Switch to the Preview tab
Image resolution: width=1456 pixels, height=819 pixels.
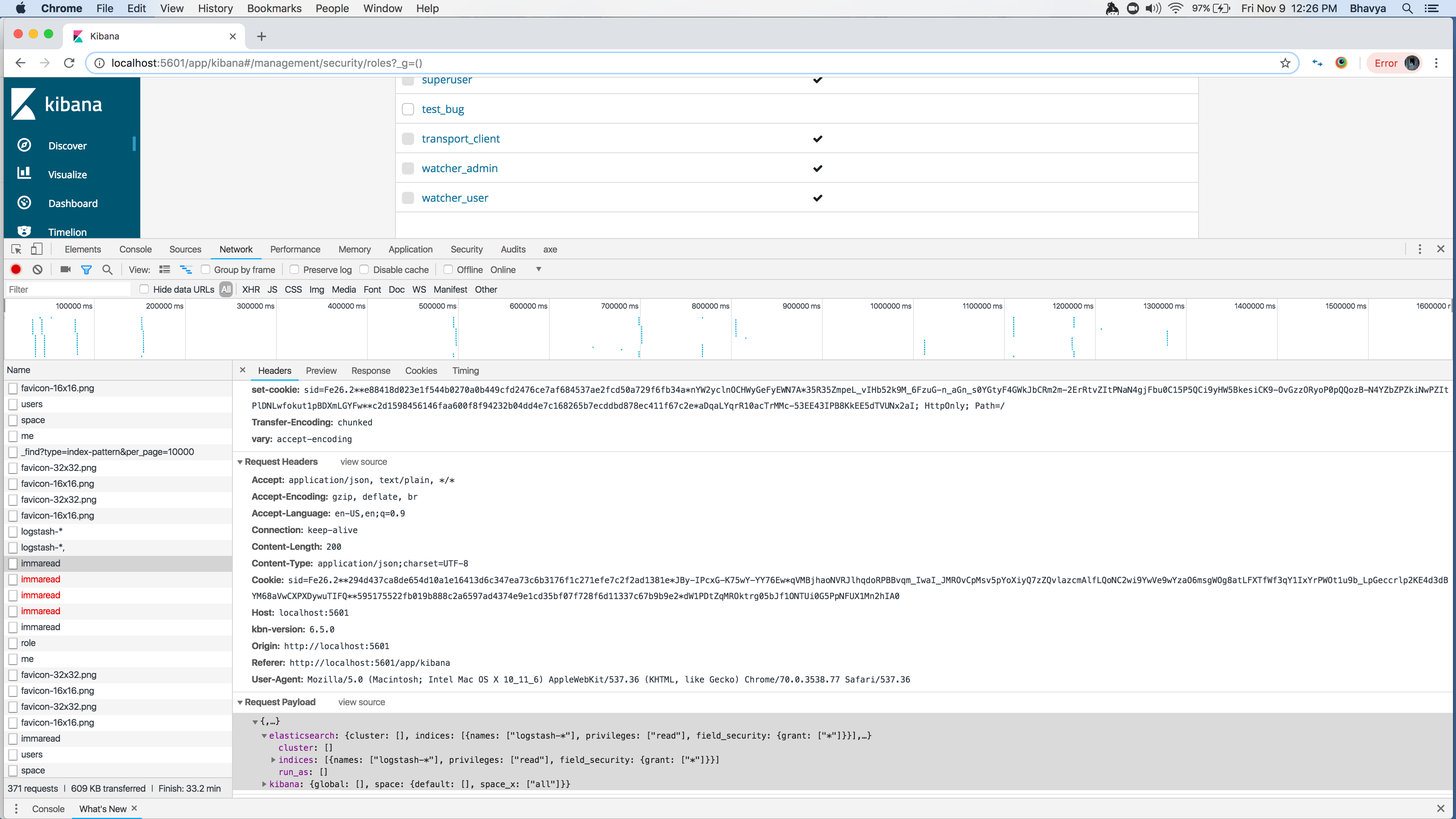click(x=321, y=371)
